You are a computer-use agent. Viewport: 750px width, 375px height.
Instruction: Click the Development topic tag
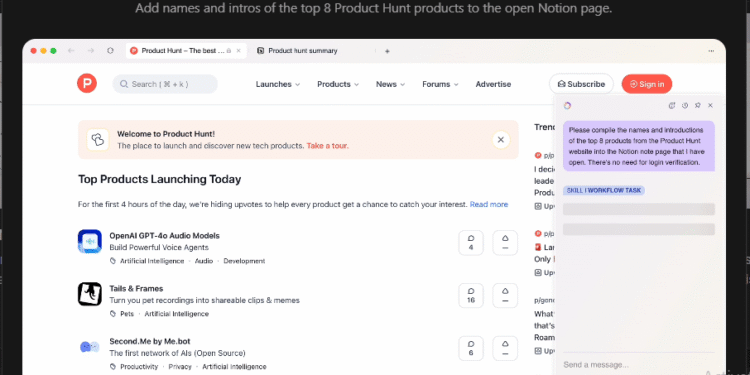point(244,261)
